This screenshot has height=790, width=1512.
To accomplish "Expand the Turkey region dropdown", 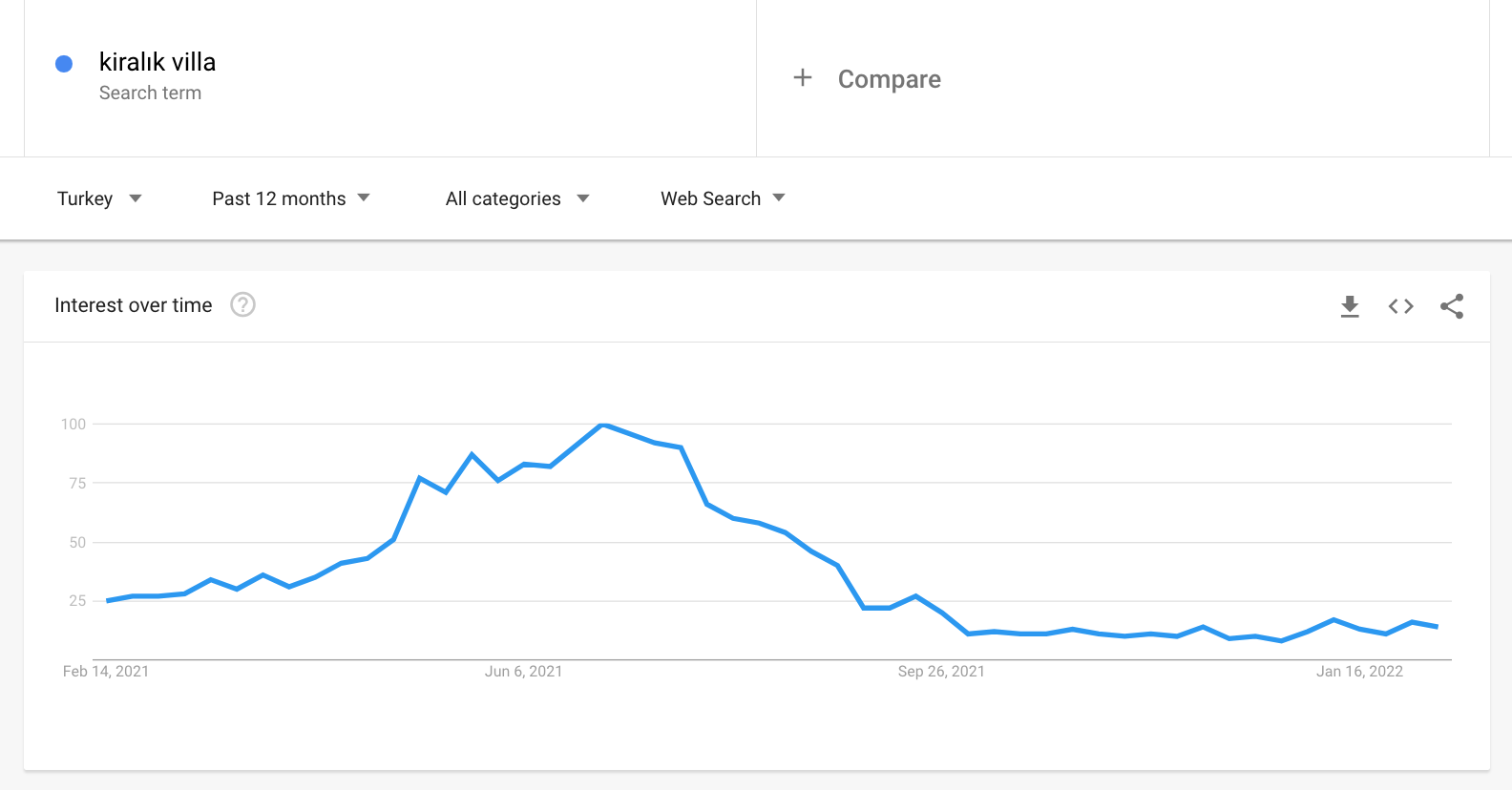I will pos(99,198).
